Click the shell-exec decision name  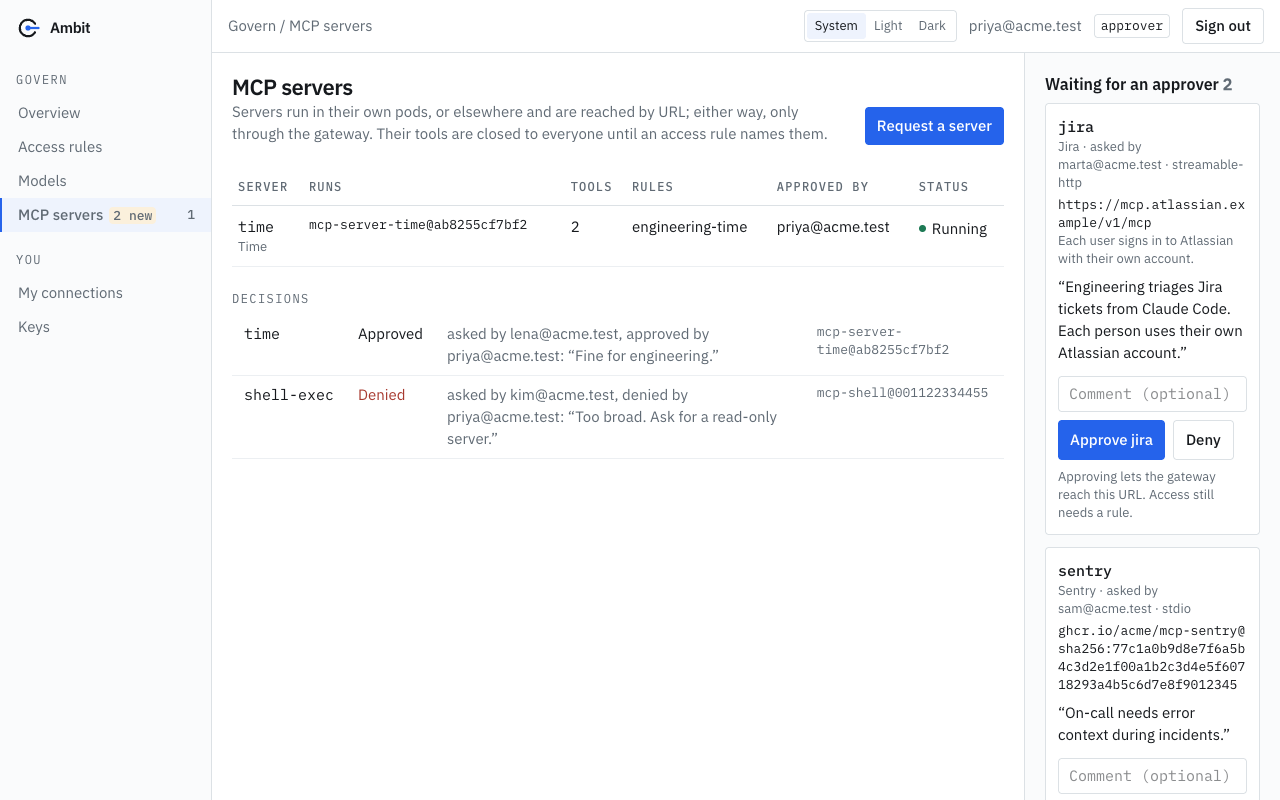[x=289, y=395]
